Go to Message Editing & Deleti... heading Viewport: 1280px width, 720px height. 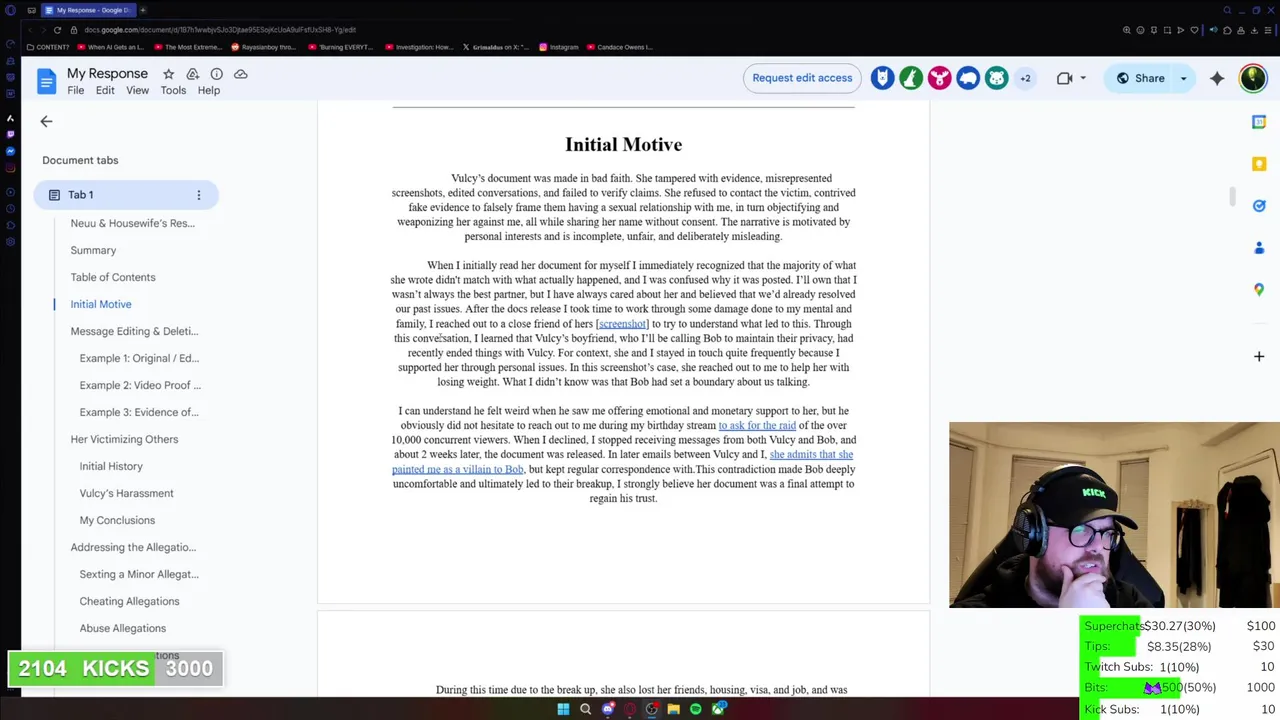click(134, 331)
